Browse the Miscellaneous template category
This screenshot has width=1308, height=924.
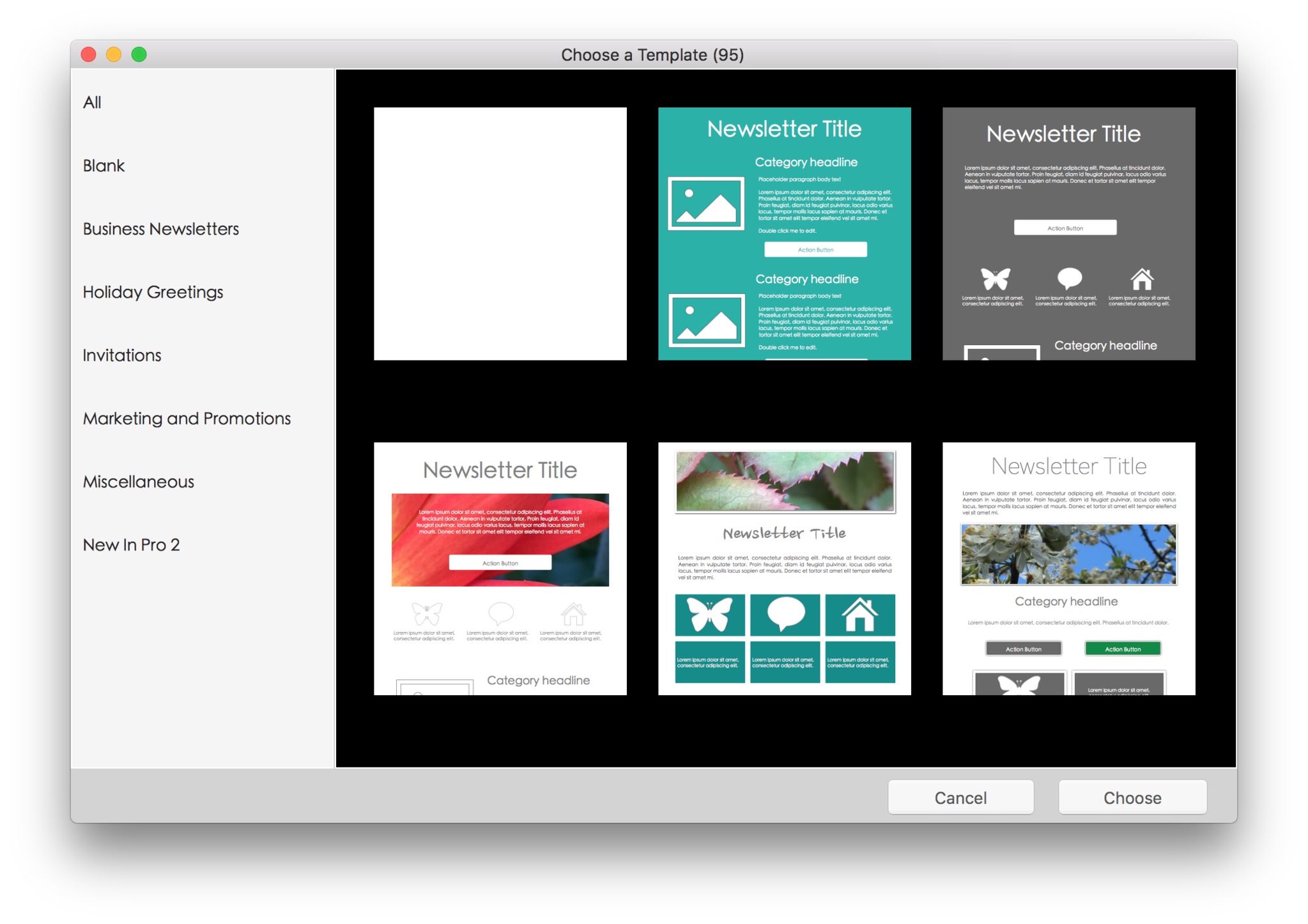coord(138,482)
